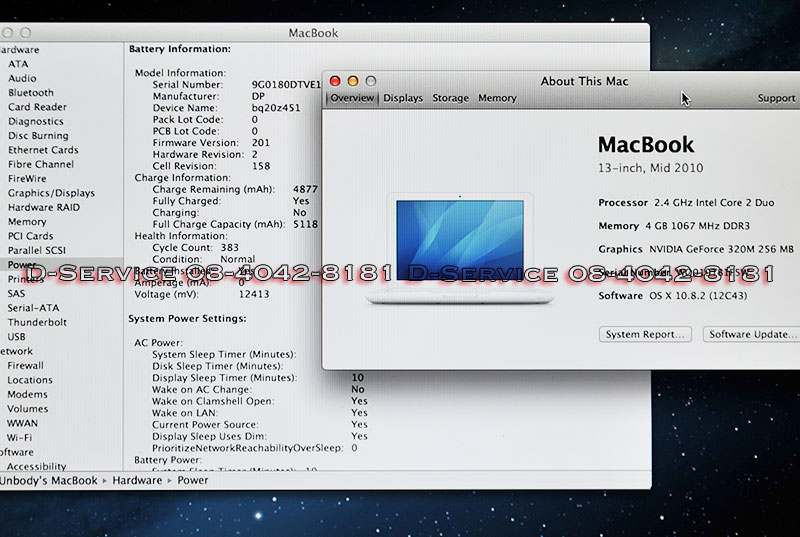The width and height of the screenshot is (800, 537).
Task: Select the Overview tab
Action: coord(352,98)
